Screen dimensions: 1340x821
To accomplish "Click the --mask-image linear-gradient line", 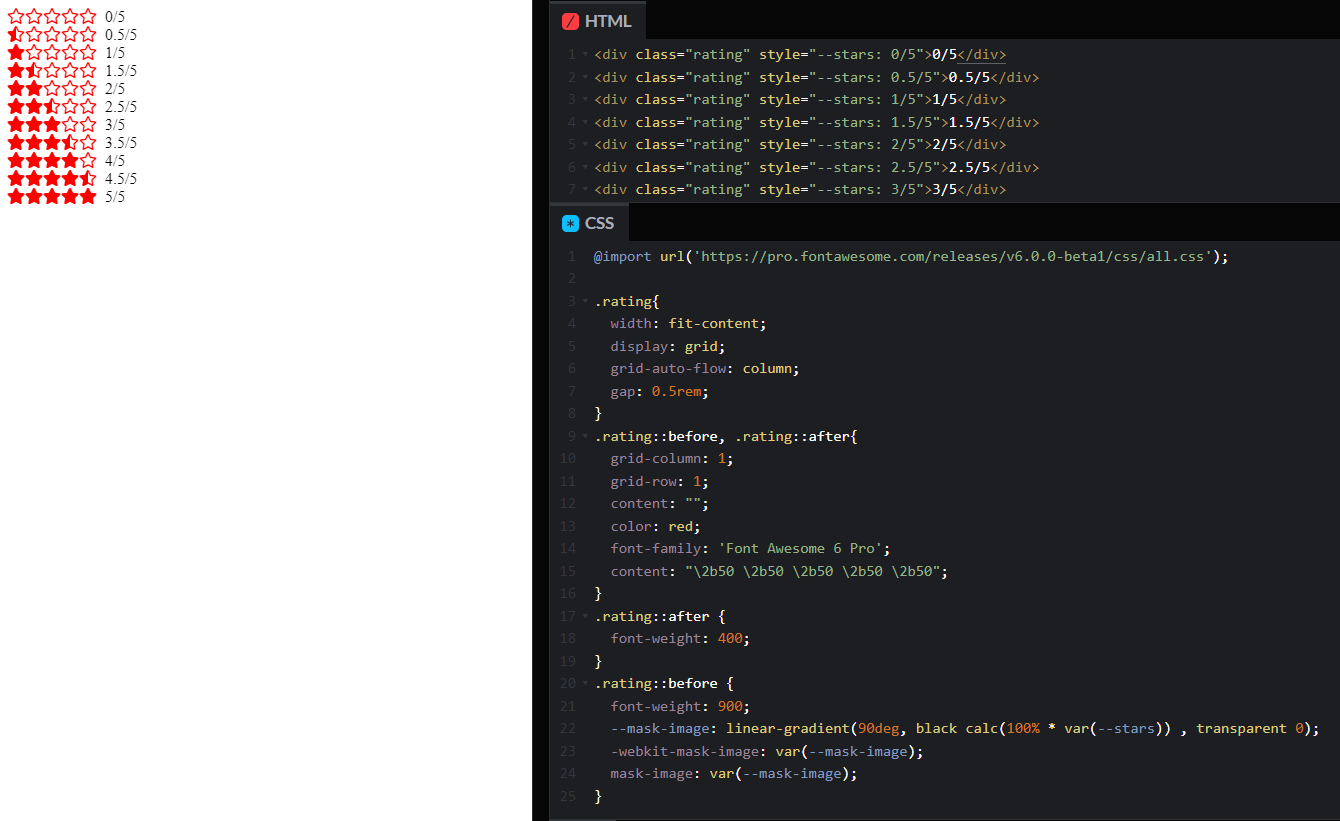I will (965, 729).
